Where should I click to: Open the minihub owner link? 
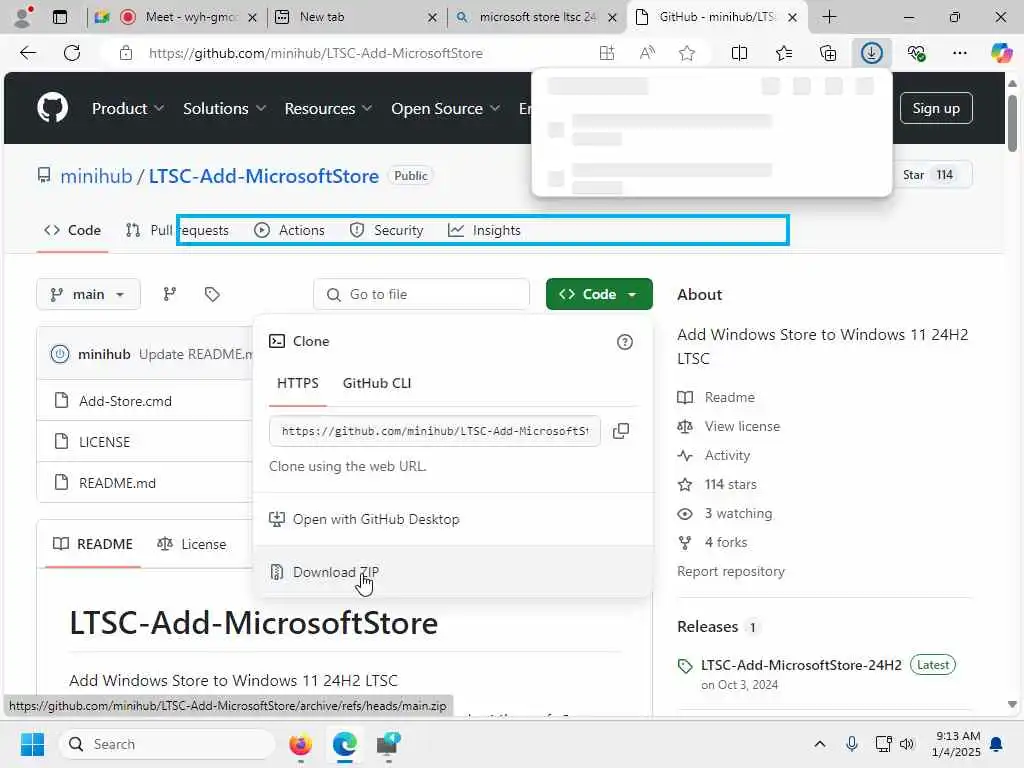point(96,176)
